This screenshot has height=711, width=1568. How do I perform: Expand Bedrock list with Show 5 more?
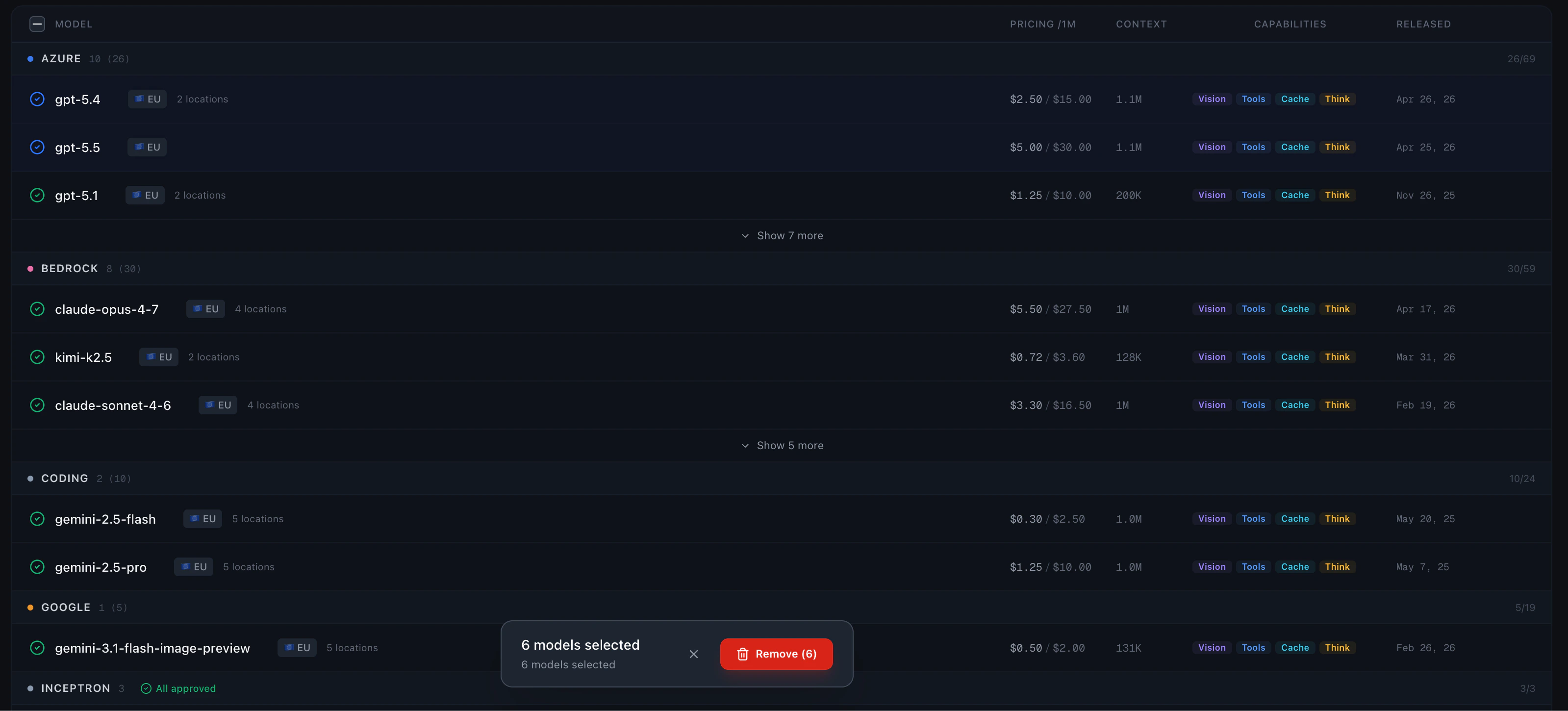pyautogui.click(x=782, y=446)
